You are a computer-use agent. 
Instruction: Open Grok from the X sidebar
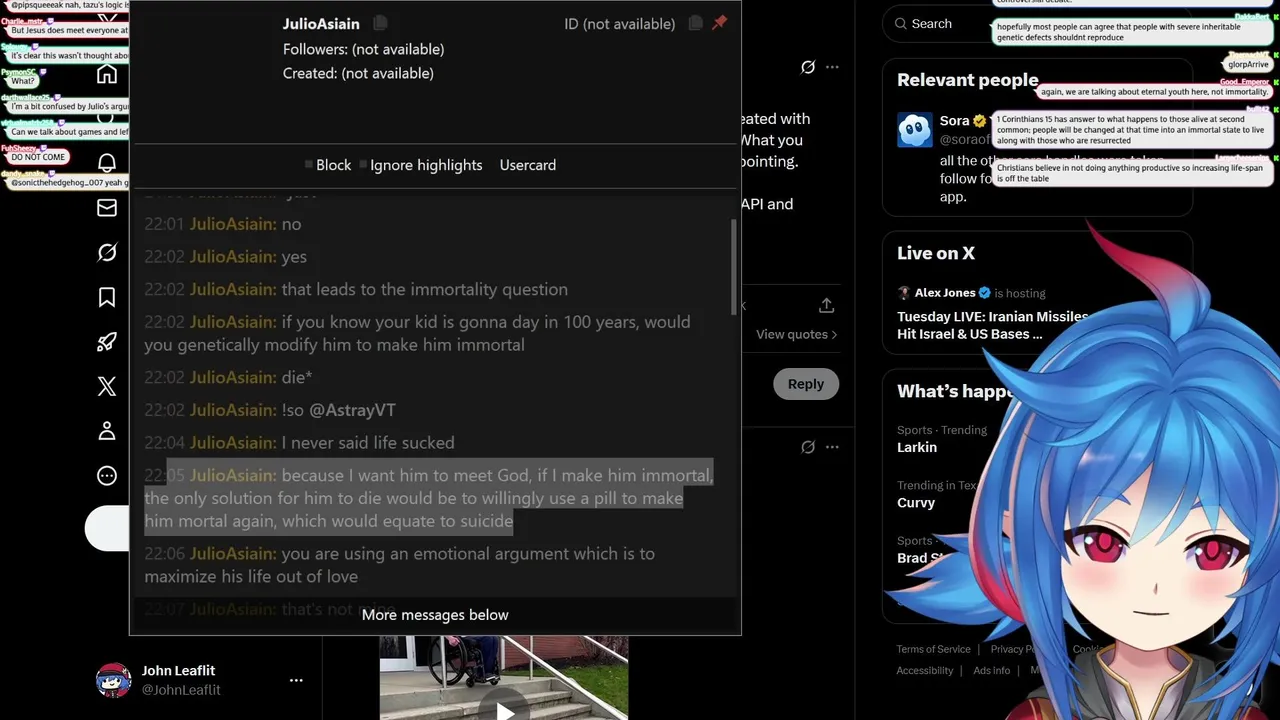(107, 253)
